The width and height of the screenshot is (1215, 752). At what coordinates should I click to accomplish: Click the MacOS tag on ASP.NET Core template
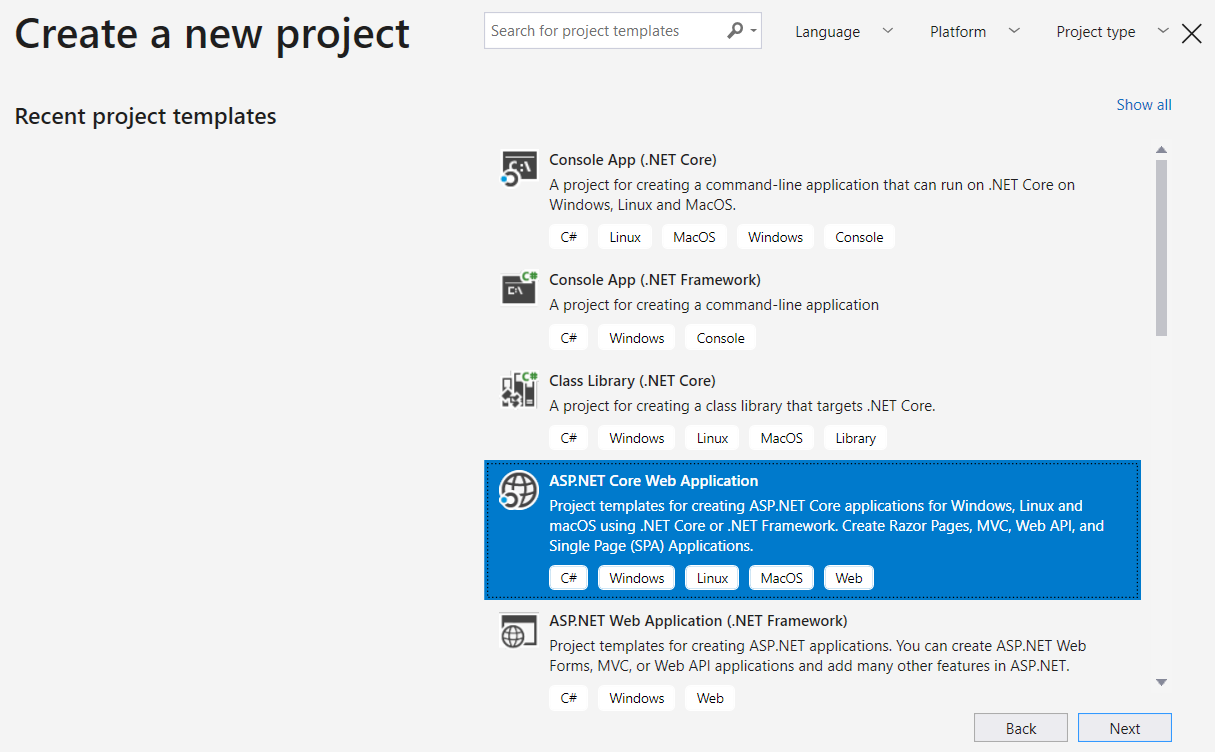pos(781,578)
